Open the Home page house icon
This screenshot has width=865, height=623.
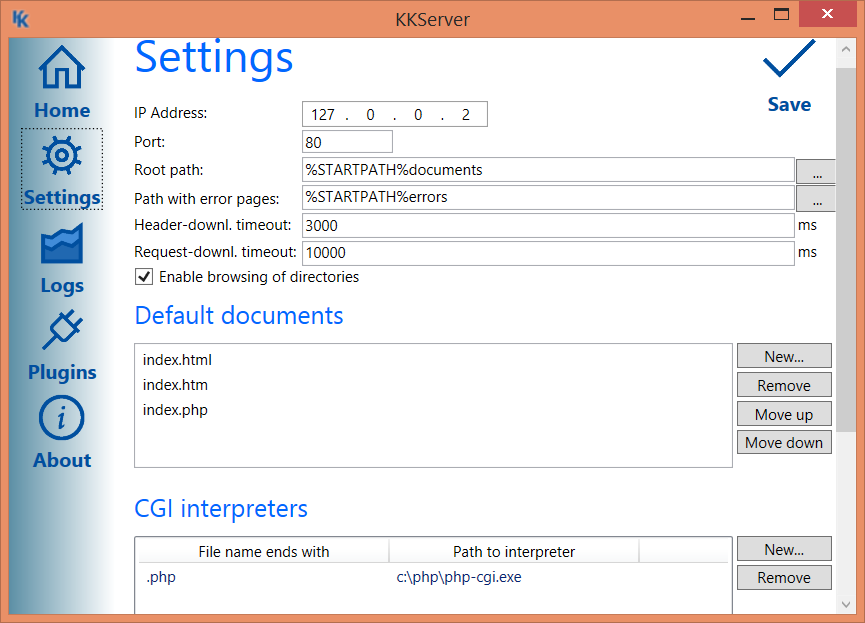click(62, 67)
